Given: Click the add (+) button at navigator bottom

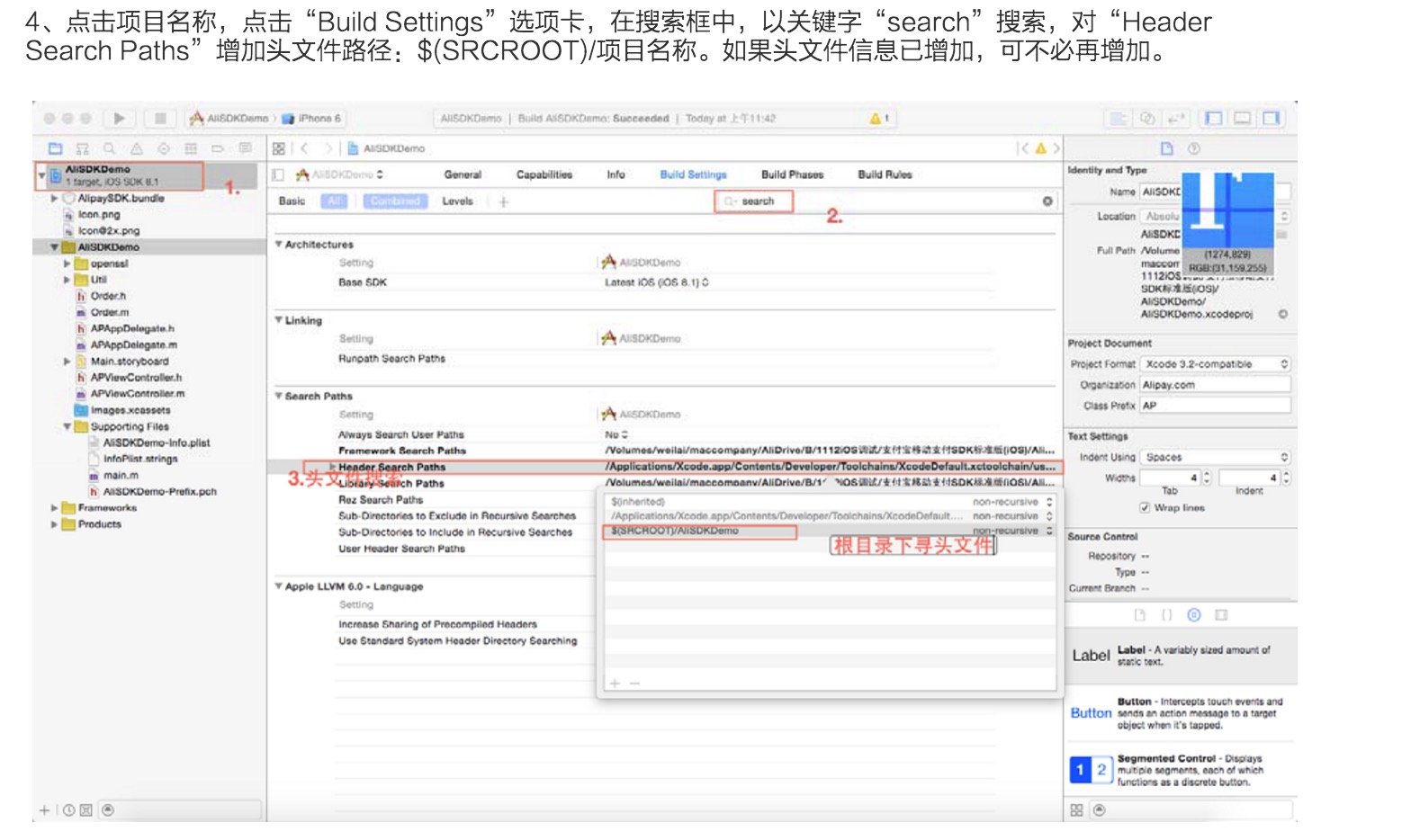Looking at the screenshot, I should tap(44, 810).
